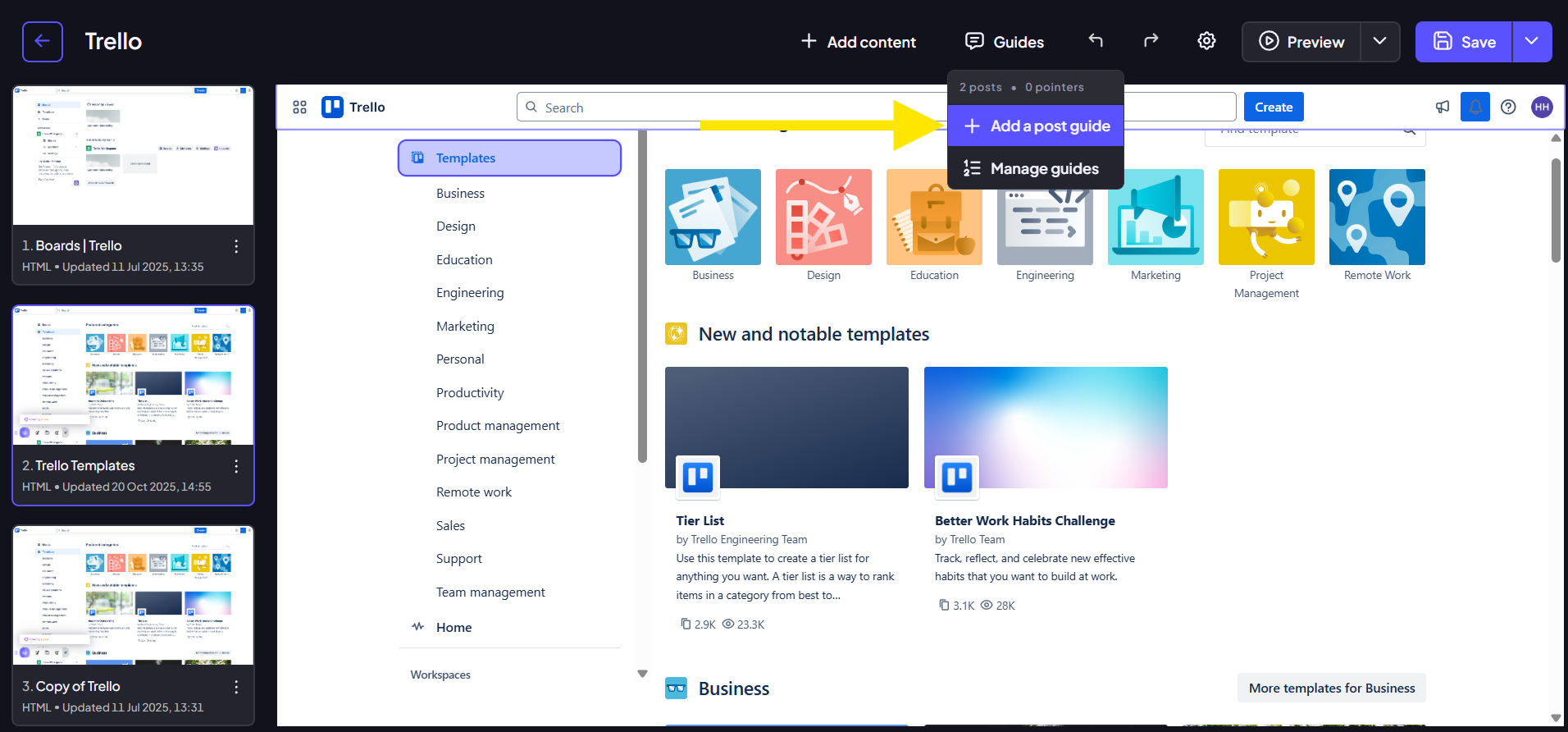Select Copy of Trello slide thumbnail
The image size is (1568, 732).
click(133, 595)
